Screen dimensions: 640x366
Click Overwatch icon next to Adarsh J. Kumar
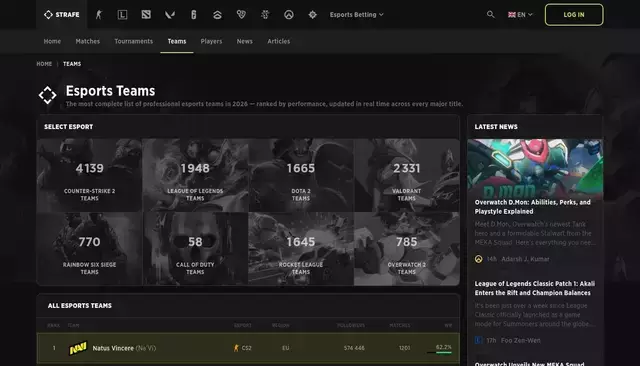click(x=478, y=259)
